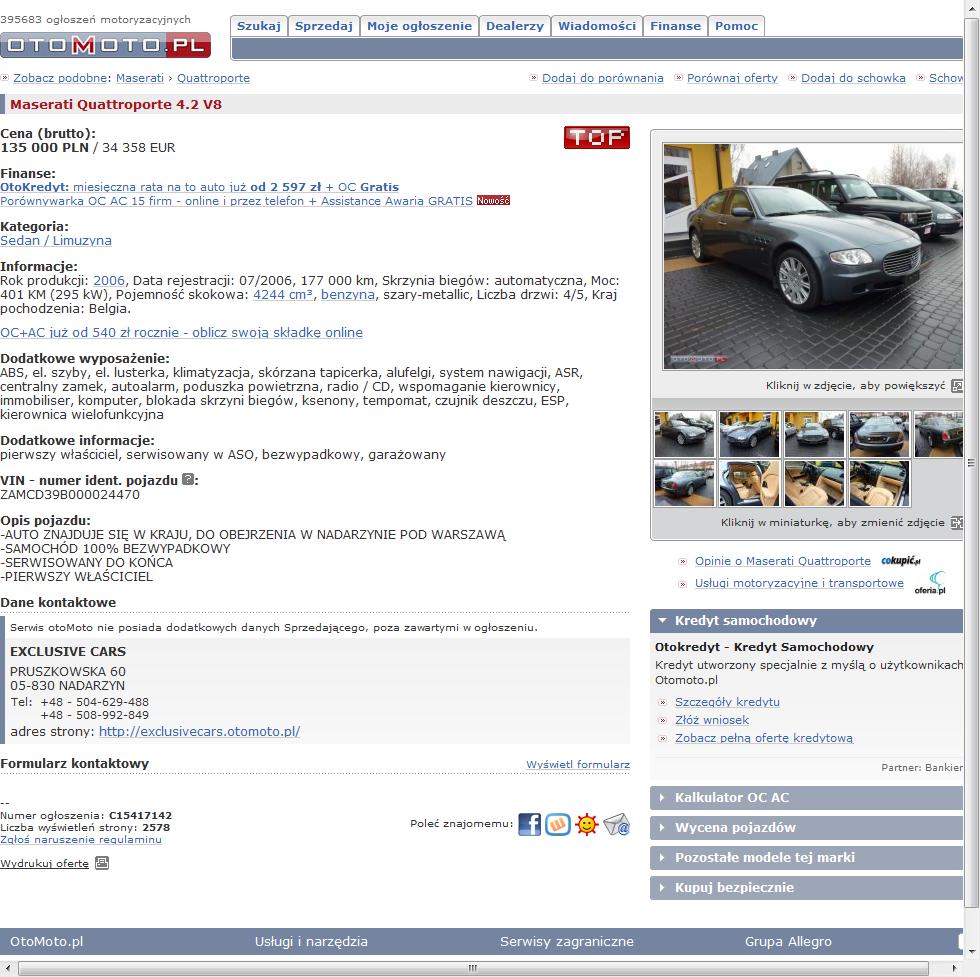Screen dimensions: 980x977
Task: Open the Pomoc tab
Action: coord(736,26)
